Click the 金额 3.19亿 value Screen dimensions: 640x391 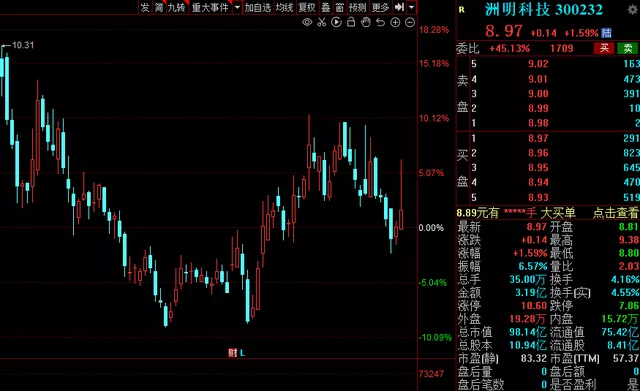(x=531, y=293)
